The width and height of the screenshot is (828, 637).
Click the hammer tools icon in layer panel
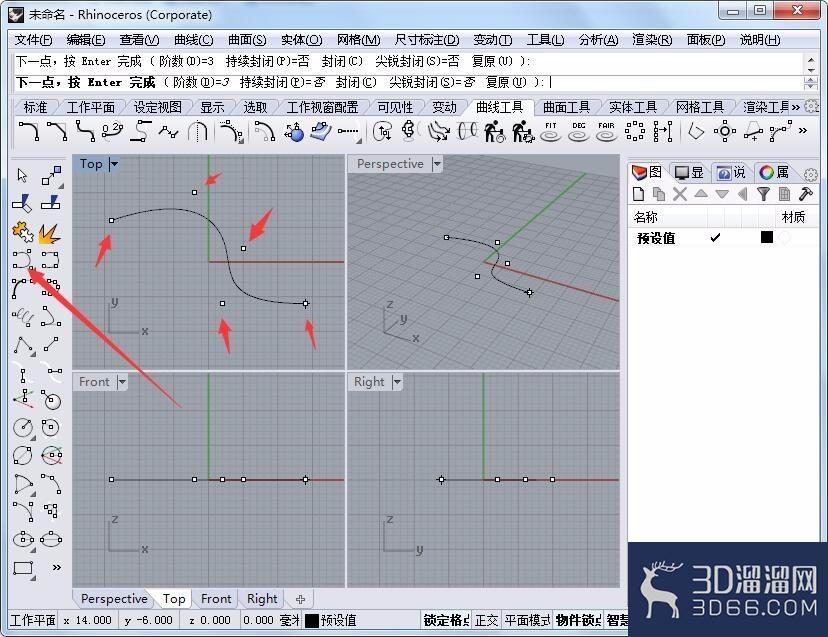point(805,194)
